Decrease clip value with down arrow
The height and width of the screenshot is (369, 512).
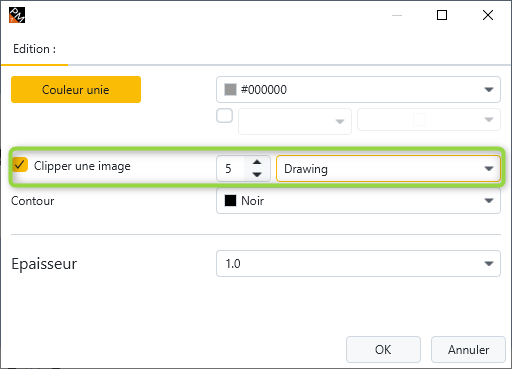coord(257,174)
